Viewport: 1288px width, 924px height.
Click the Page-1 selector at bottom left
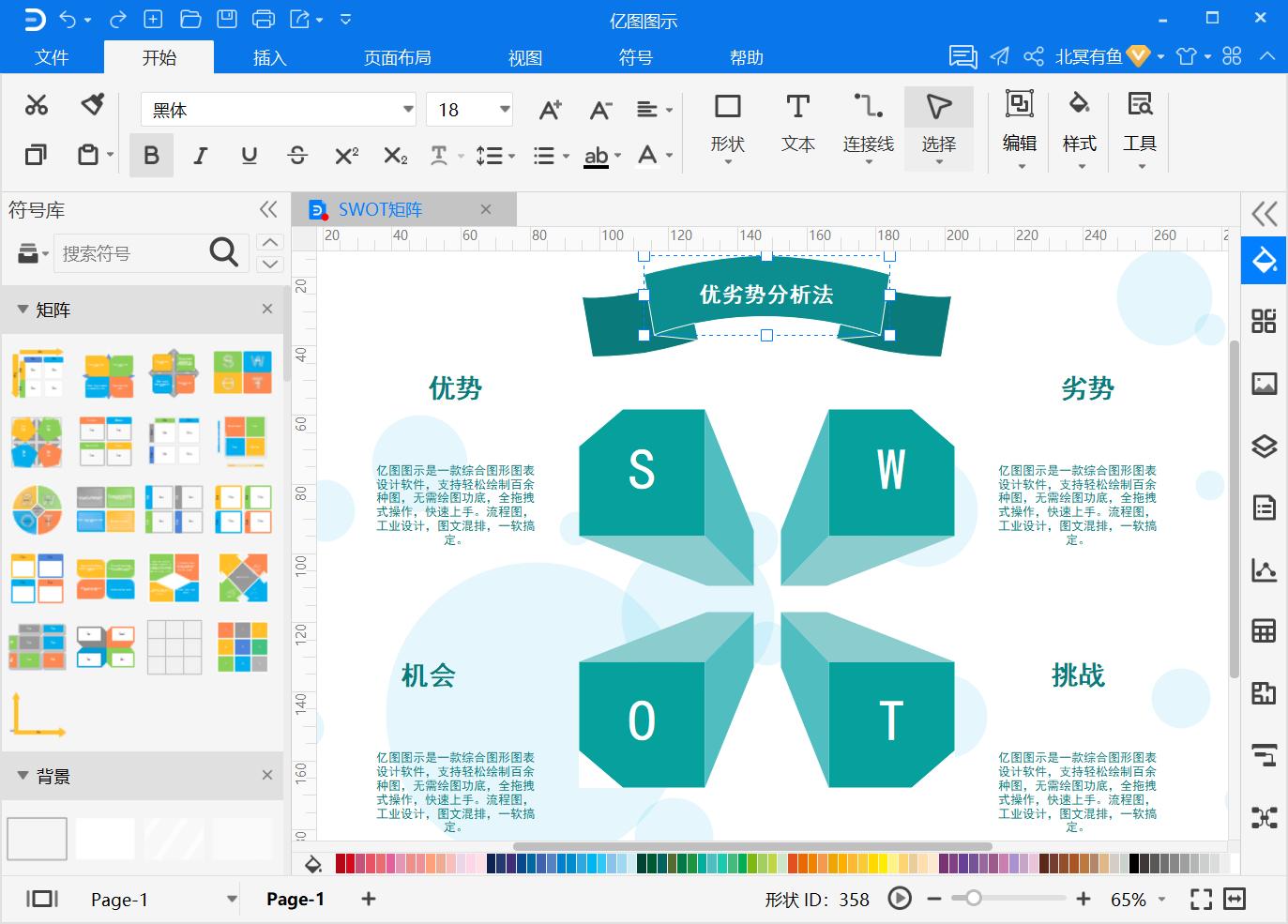(159, 899)
